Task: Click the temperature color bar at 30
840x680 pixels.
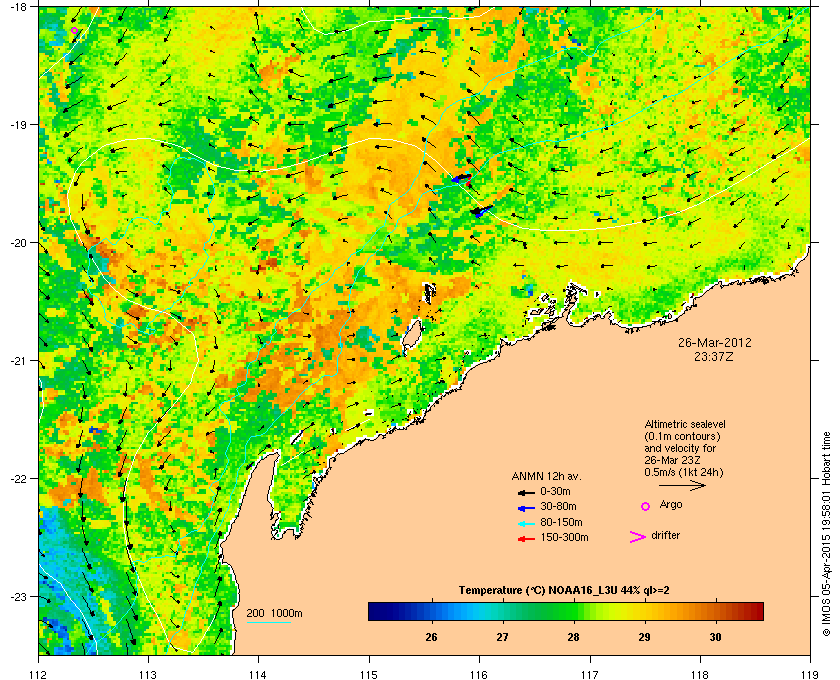Action: (x=716, y=611)
